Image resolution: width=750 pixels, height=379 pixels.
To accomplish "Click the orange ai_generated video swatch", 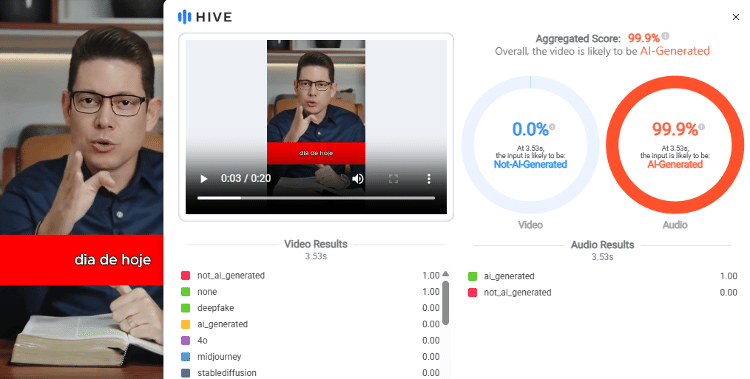I will 186,324.
